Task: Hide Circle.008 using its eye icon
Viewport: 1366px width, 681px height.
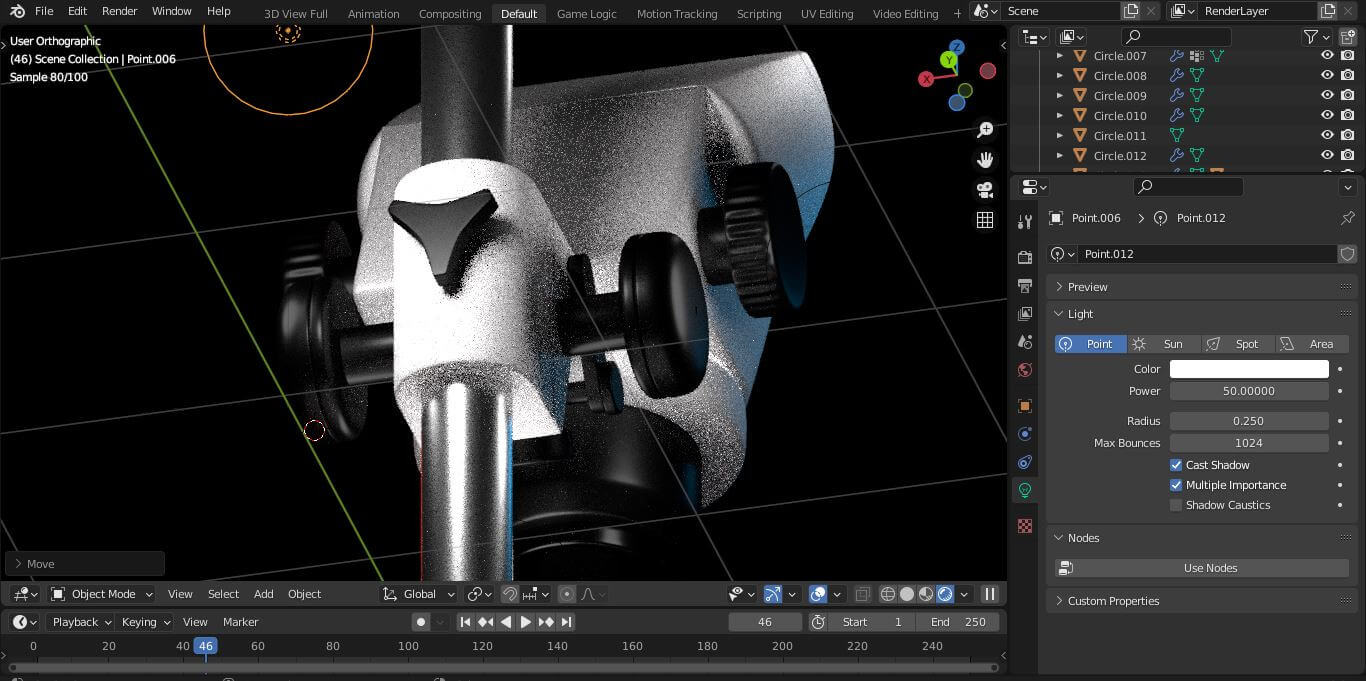Action: click(1327, 76)
